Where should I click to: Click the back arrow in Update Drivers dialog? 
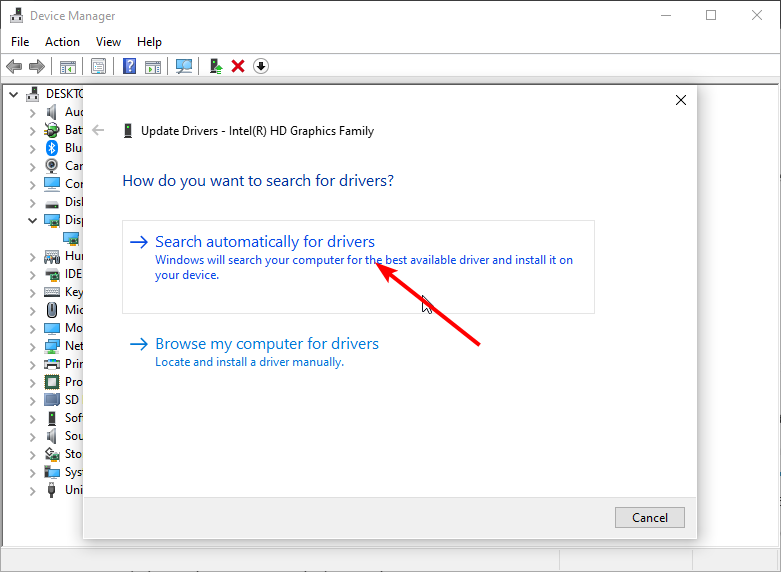click(98, 131)
